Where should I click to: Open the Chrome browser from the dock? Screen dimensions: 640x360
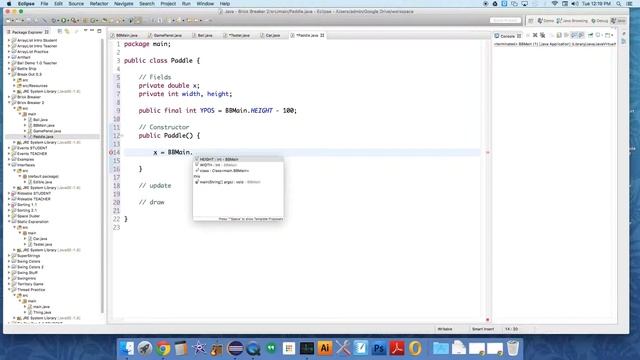click(163, 348)
